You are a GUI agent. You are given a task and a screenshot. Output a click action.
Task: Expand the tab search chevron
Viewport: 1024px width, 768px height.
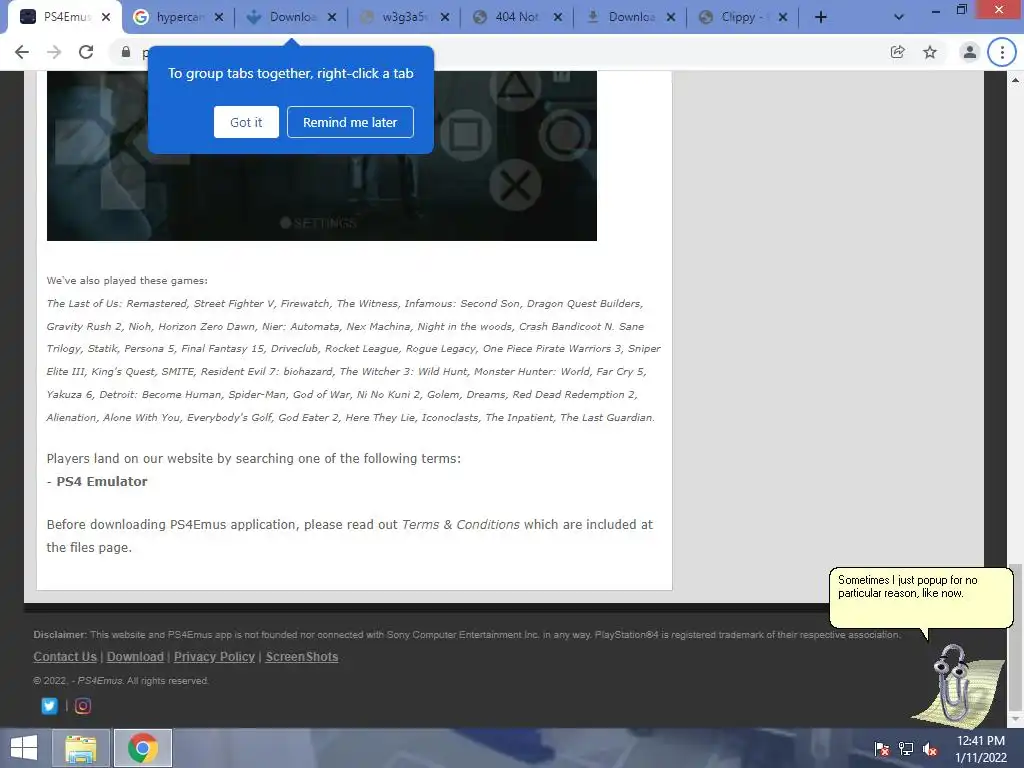pos(899,18)
